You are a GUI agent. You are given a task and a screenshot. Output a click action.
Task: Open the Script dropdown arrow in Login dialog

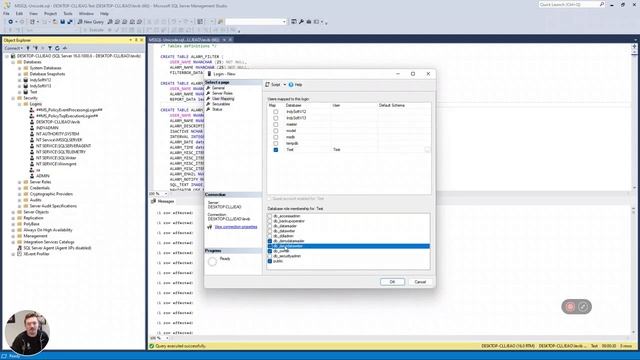[284, 84]
